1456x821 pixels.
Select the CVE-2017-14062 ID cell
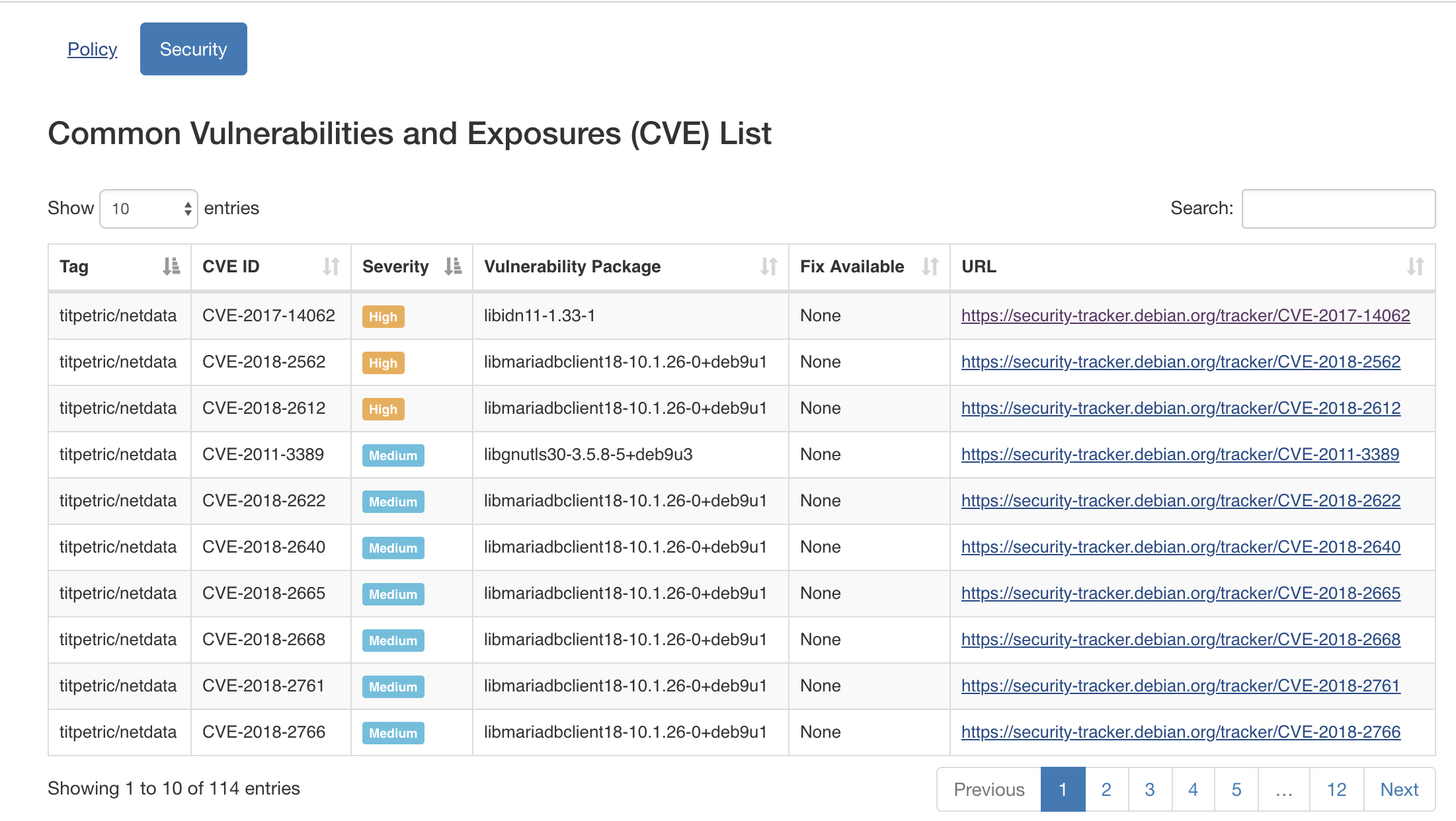pos(271,316)
